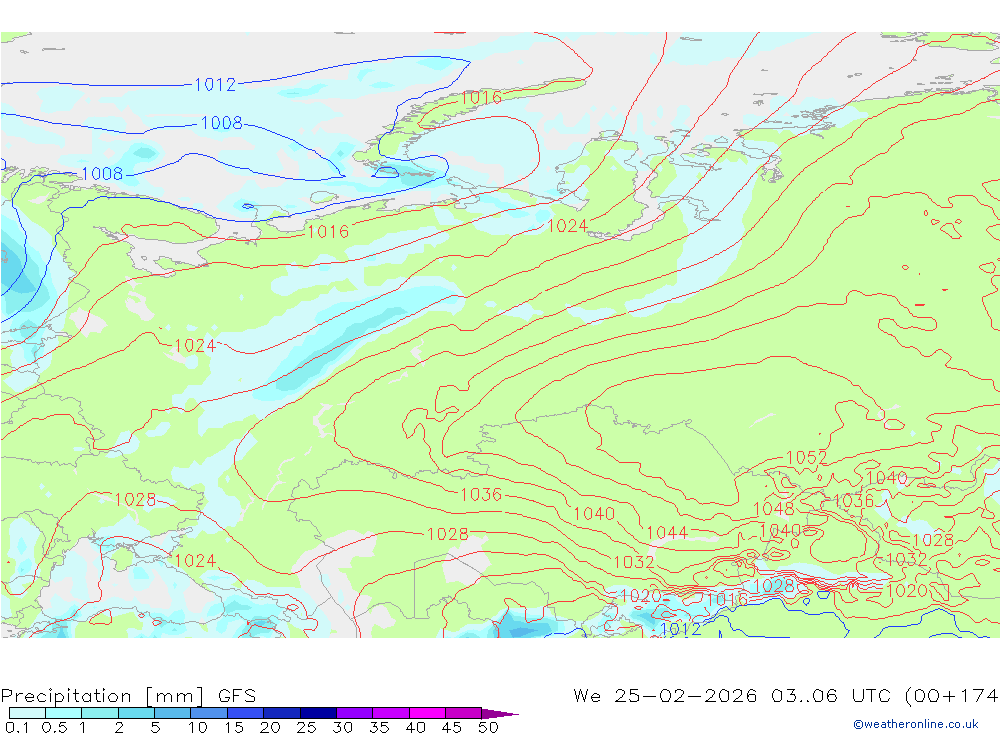The width and height of the screenshot is (1000, 733).
Task: Click the 1048 isobar label
Action: (774, 508)
